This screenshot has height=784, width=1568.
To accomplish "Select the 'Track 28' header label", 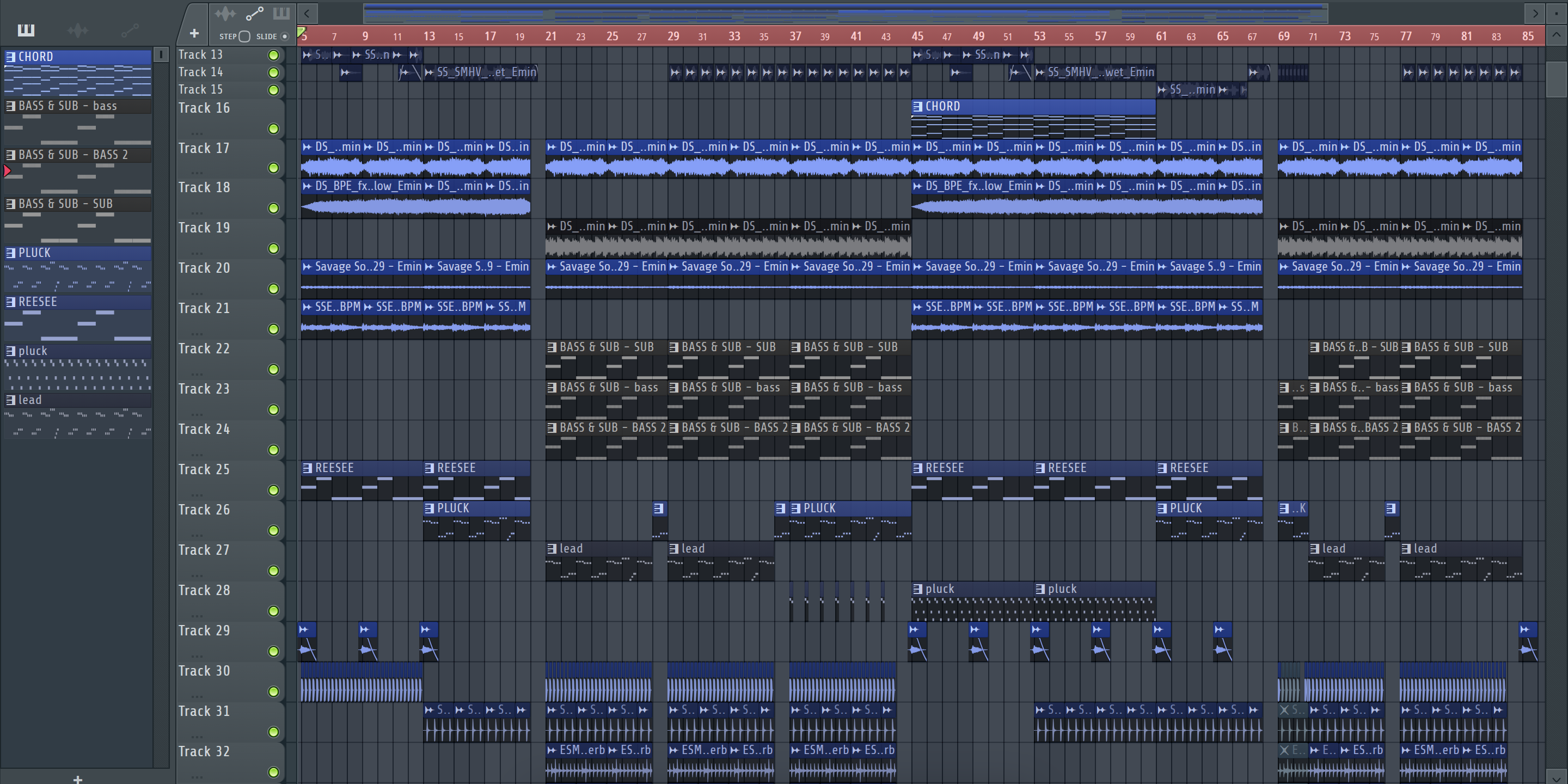I will click(204, 590).
